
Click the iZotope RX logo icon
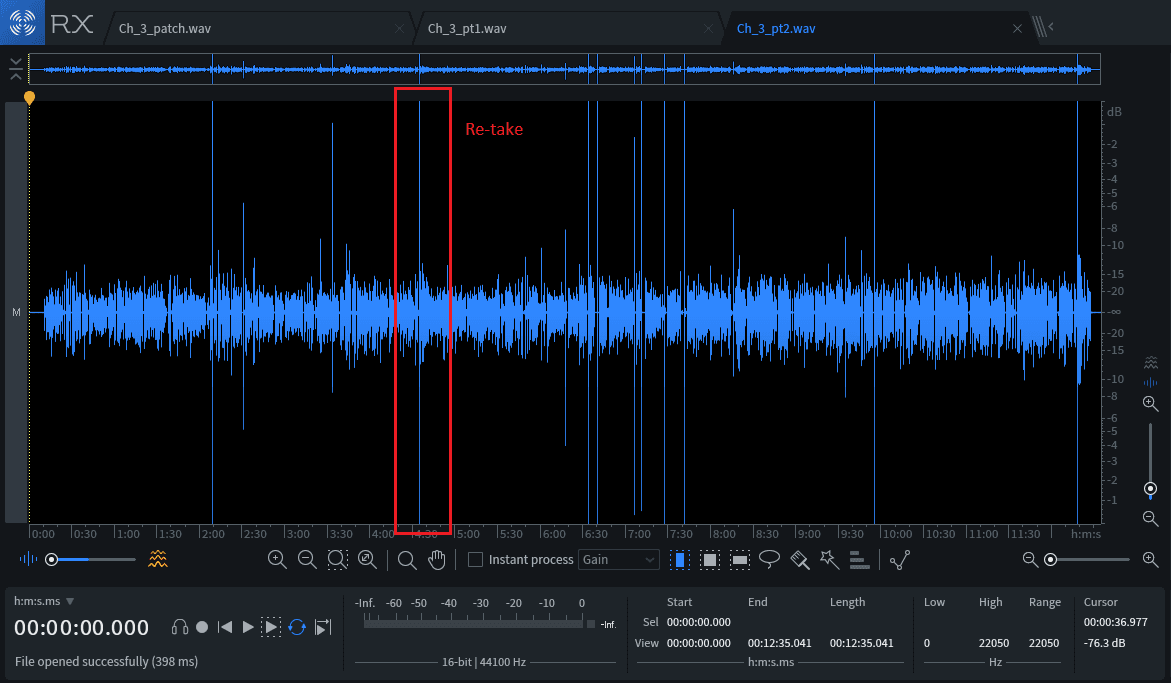tap(22, 22)
